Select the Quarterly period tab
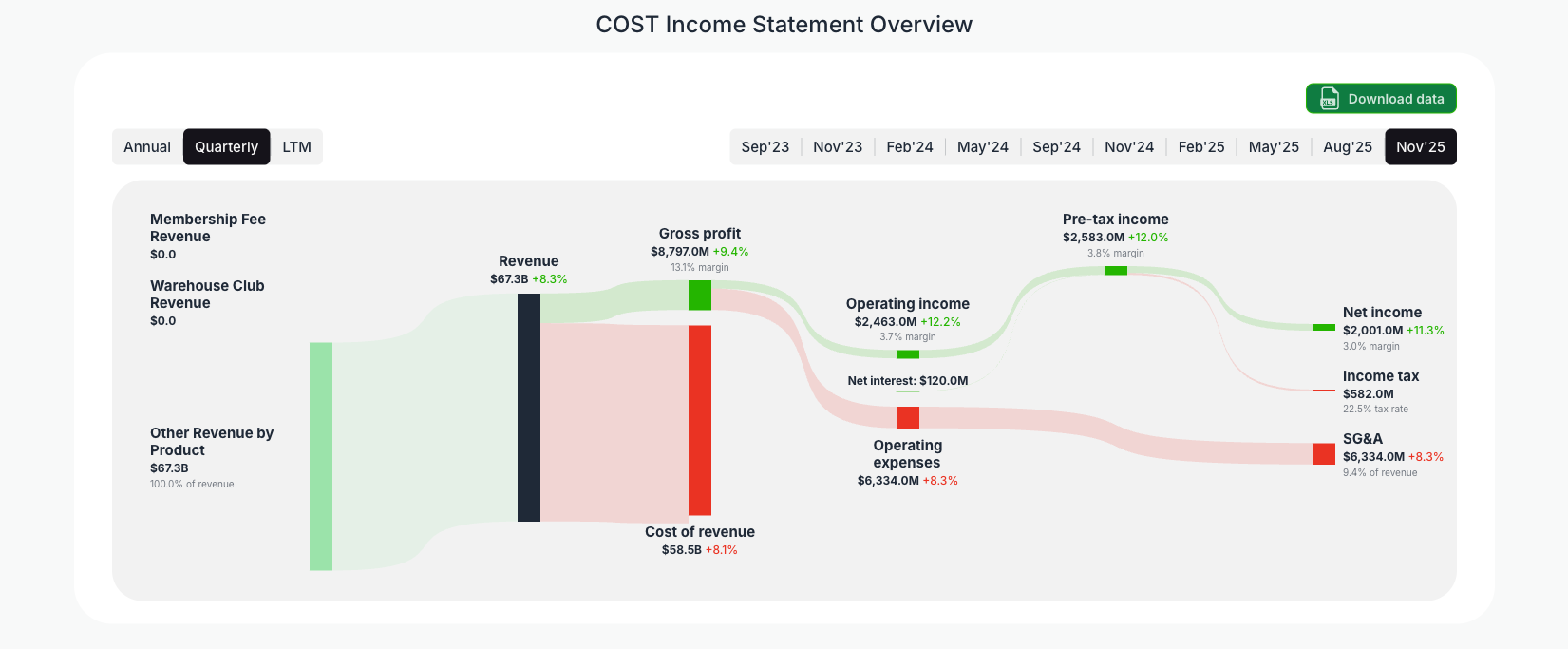Viewport: 1568px width, 649px height. click(226, 147)
